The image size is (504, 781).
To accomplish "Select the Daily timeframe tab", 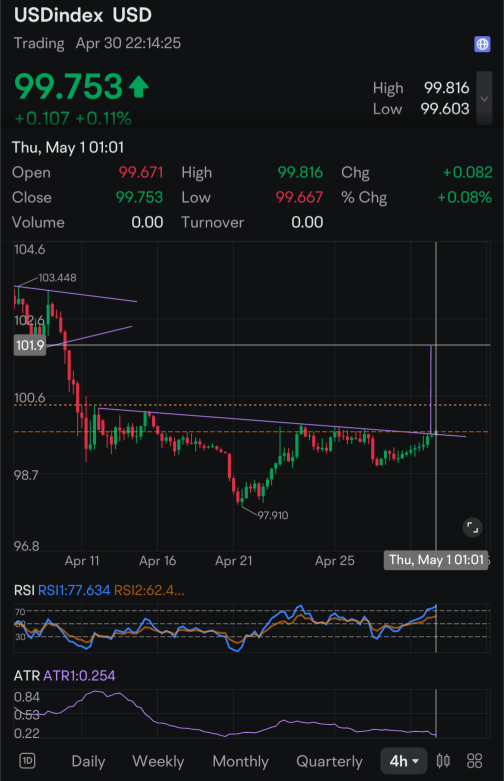I will click(x=88, y=761).
